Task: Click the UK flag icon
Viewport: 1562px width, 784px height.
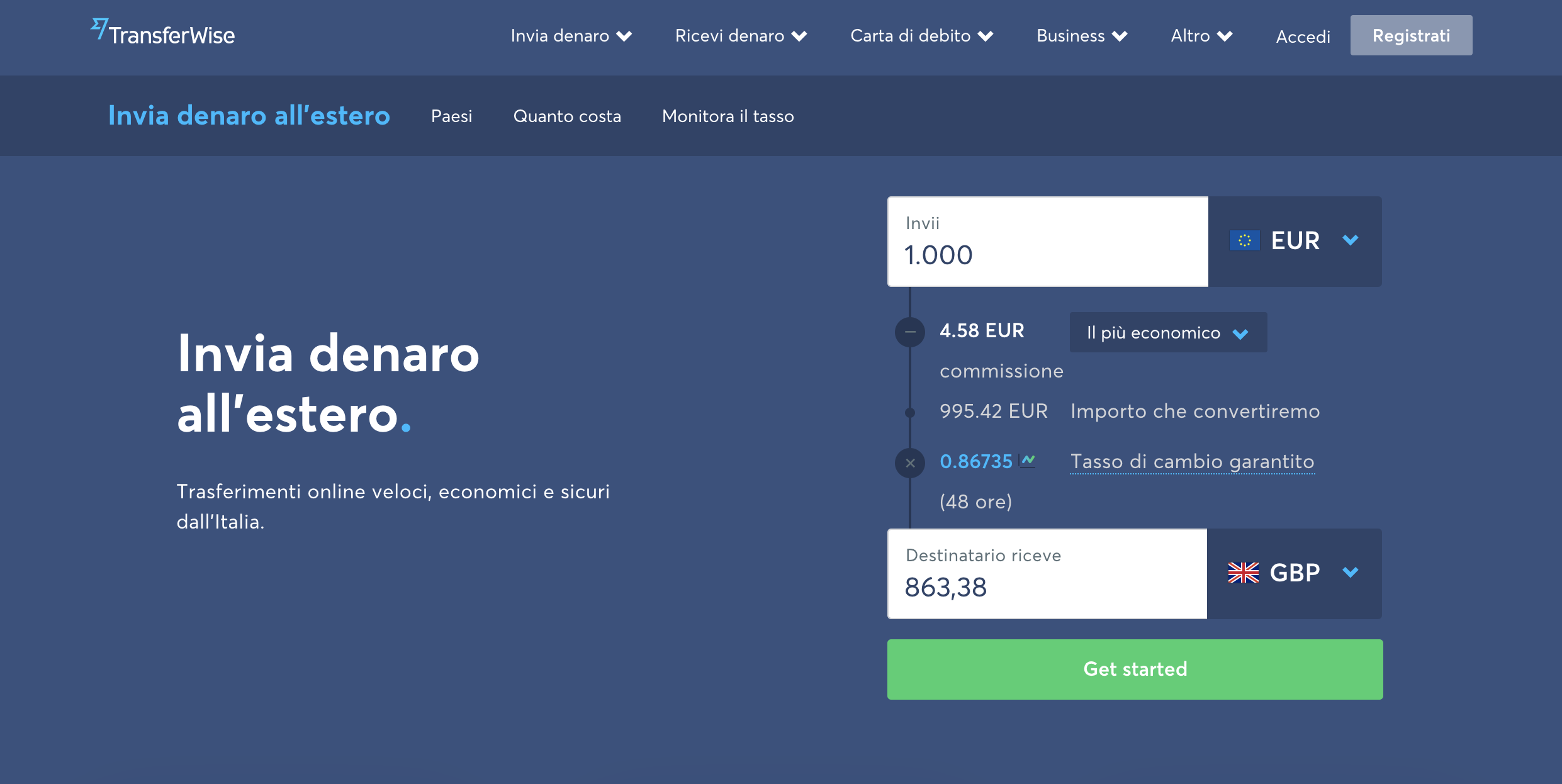Action: click(1244, 573)
